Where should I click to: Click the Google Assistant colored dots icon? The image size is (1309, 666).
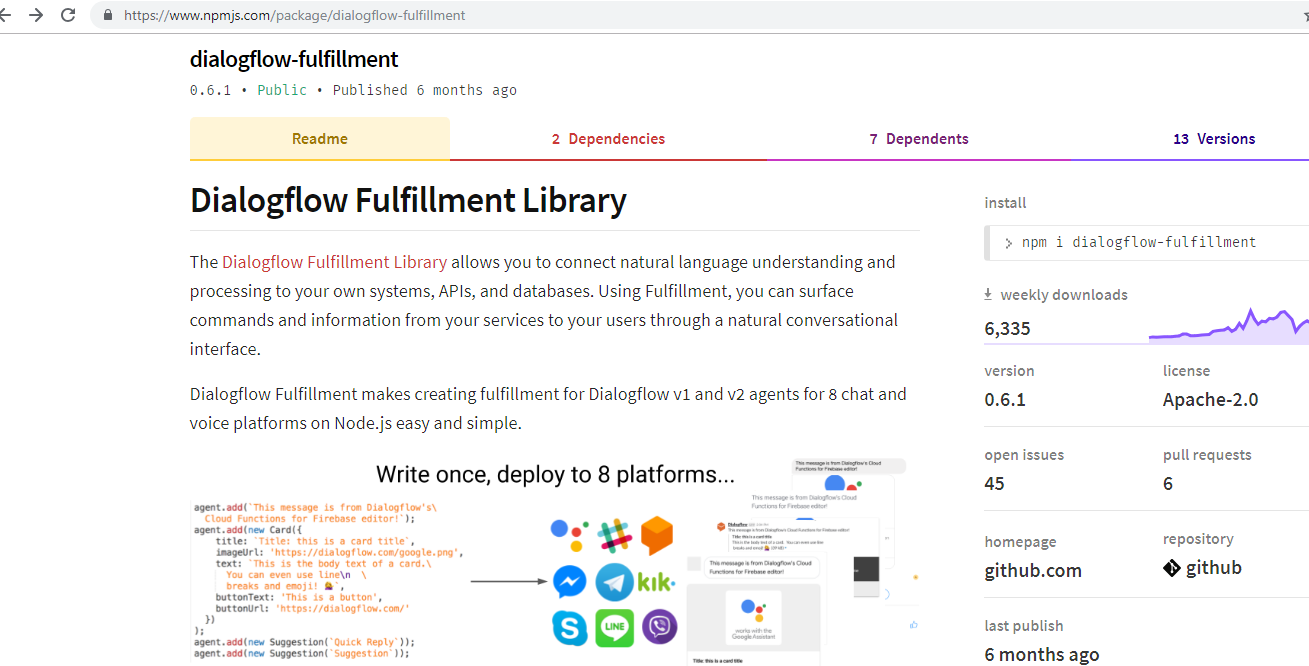point(569,535)
